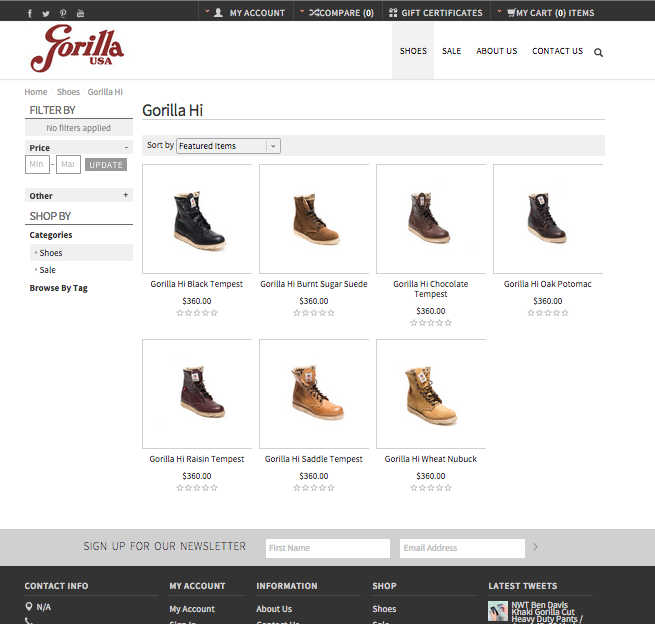The width and height of the screenshot is (655, 624).
Task: Select the Shoes navigation tab
Action: point(413,51)
